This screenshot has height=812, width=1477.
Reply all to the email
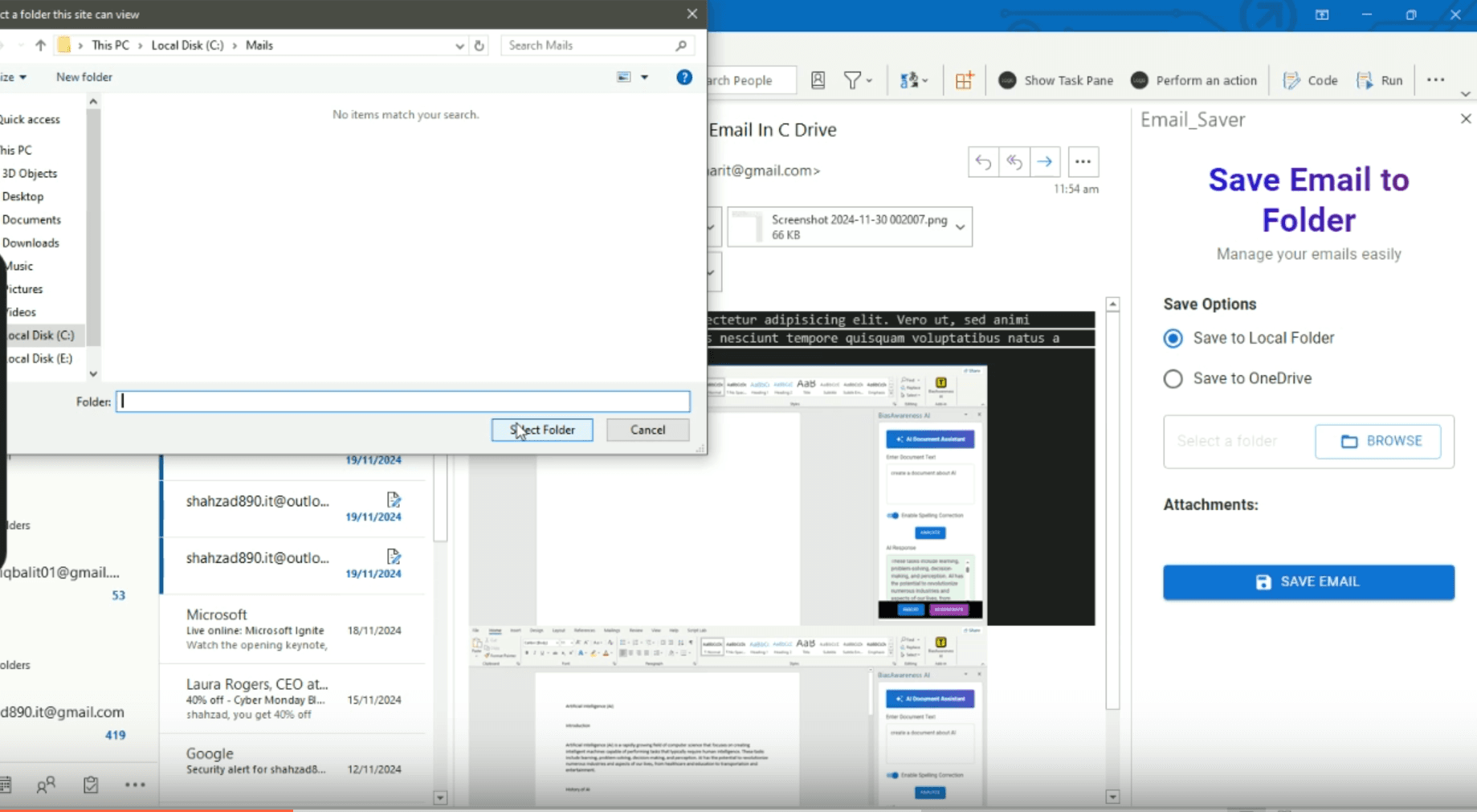(1014, 161)
